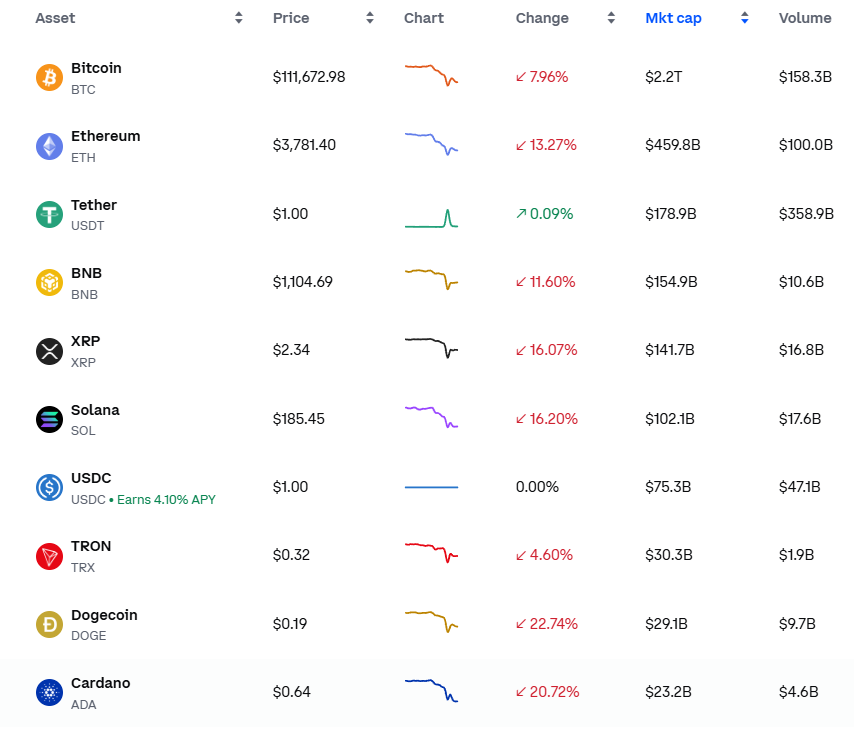The image size is (854, 729).
Task: Select the BNB gold icon
Action: (48, 282)
